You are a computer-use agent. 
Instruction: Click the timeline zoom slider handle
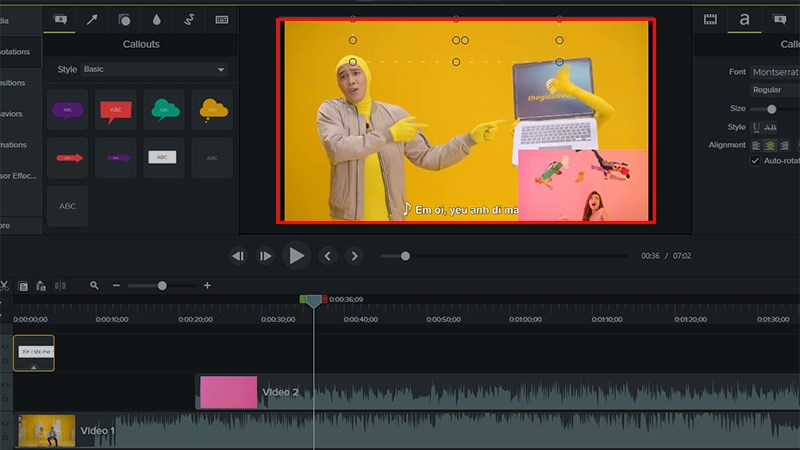[x=162, y=286]
